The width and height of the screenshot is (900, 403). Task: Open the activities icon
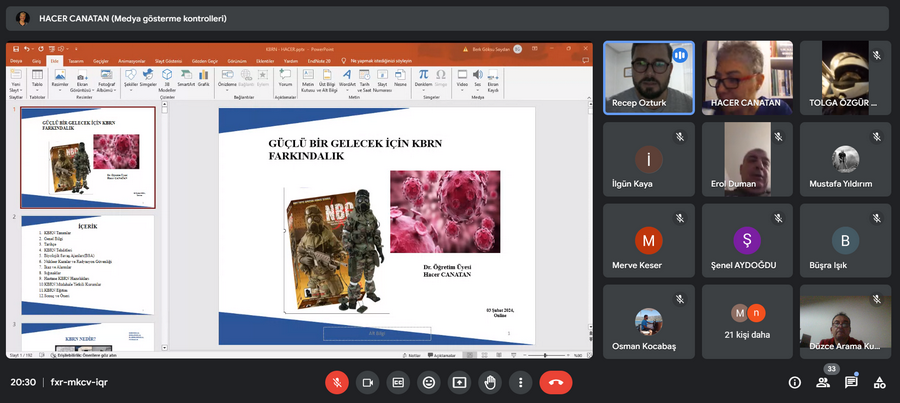pos(879,382)
